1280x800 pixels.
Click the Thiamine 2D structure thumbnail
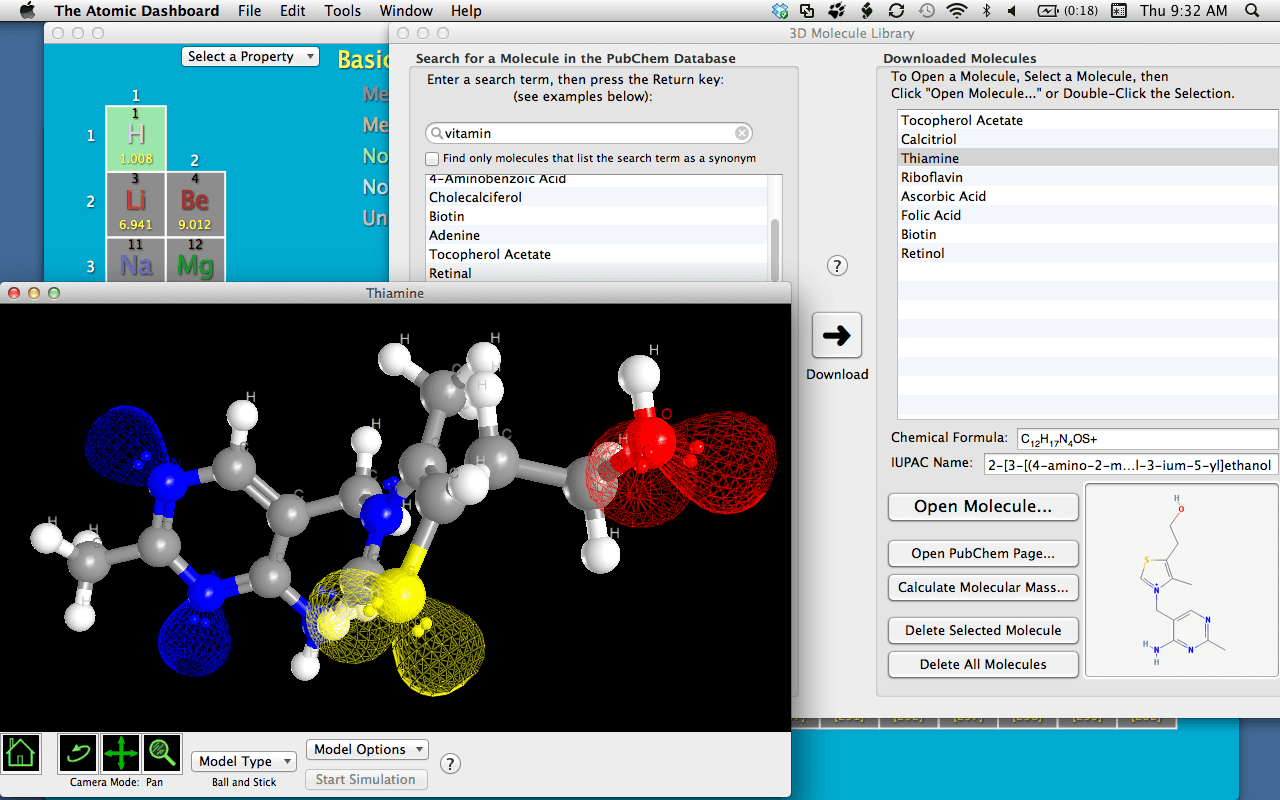click(x=1181, y=581)
